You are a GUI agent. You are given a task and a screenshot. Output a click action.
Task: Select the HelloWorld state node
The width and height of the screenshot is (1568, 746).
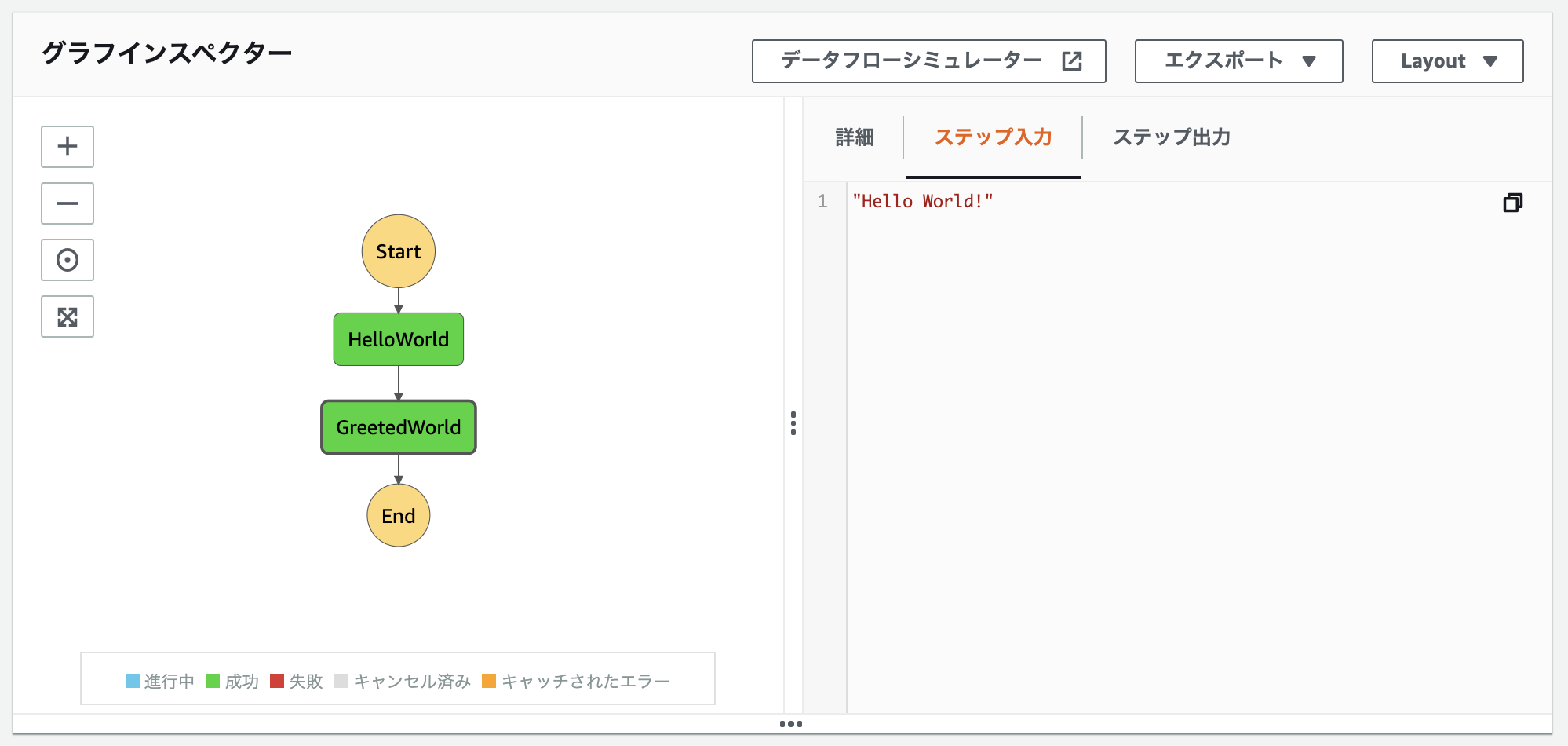[398, 338]
